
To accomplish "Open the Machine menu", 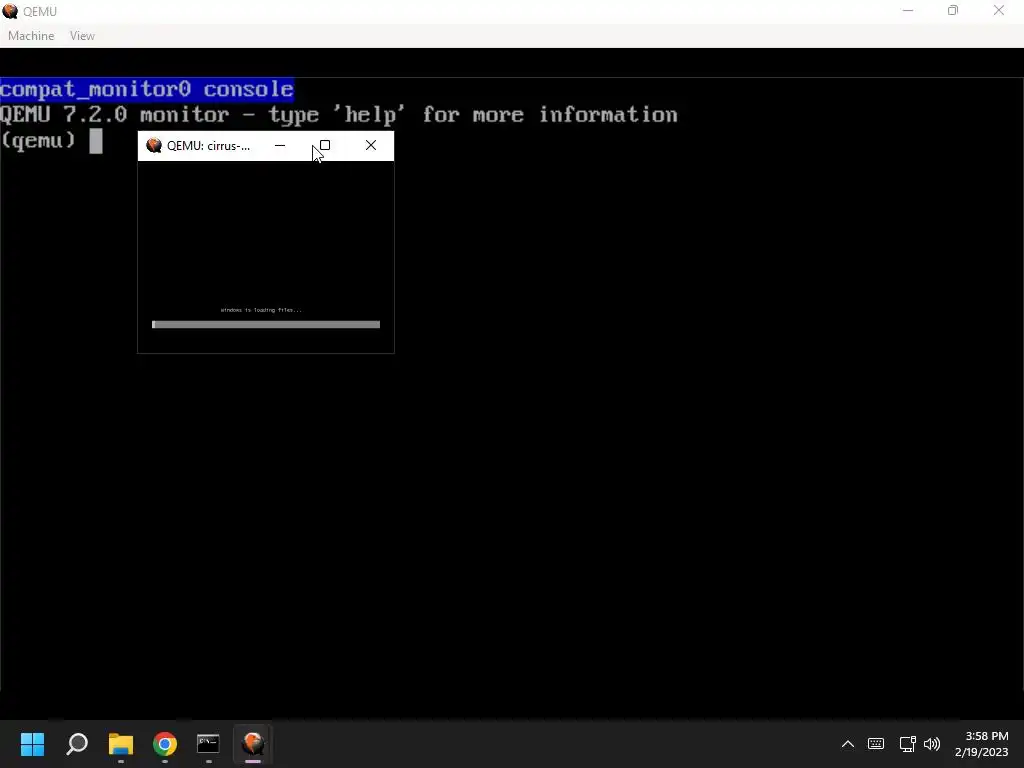I will point(31,36).
